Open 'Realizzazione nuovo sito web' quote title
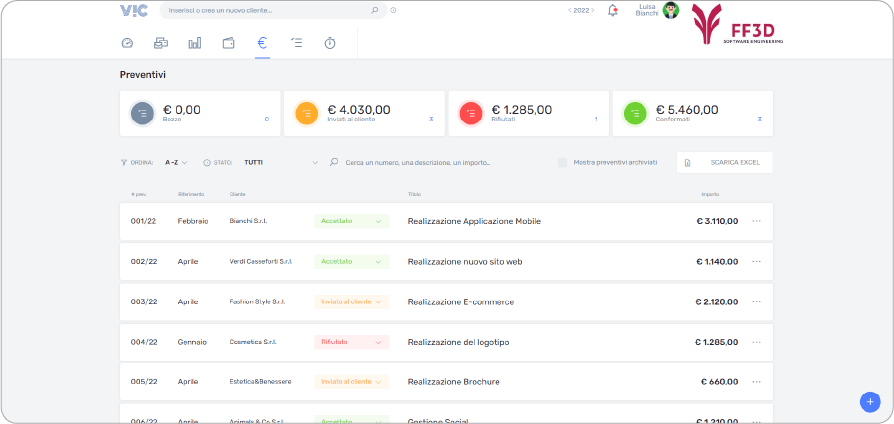This screenshot has width=894, height=424. coord(465,262)
